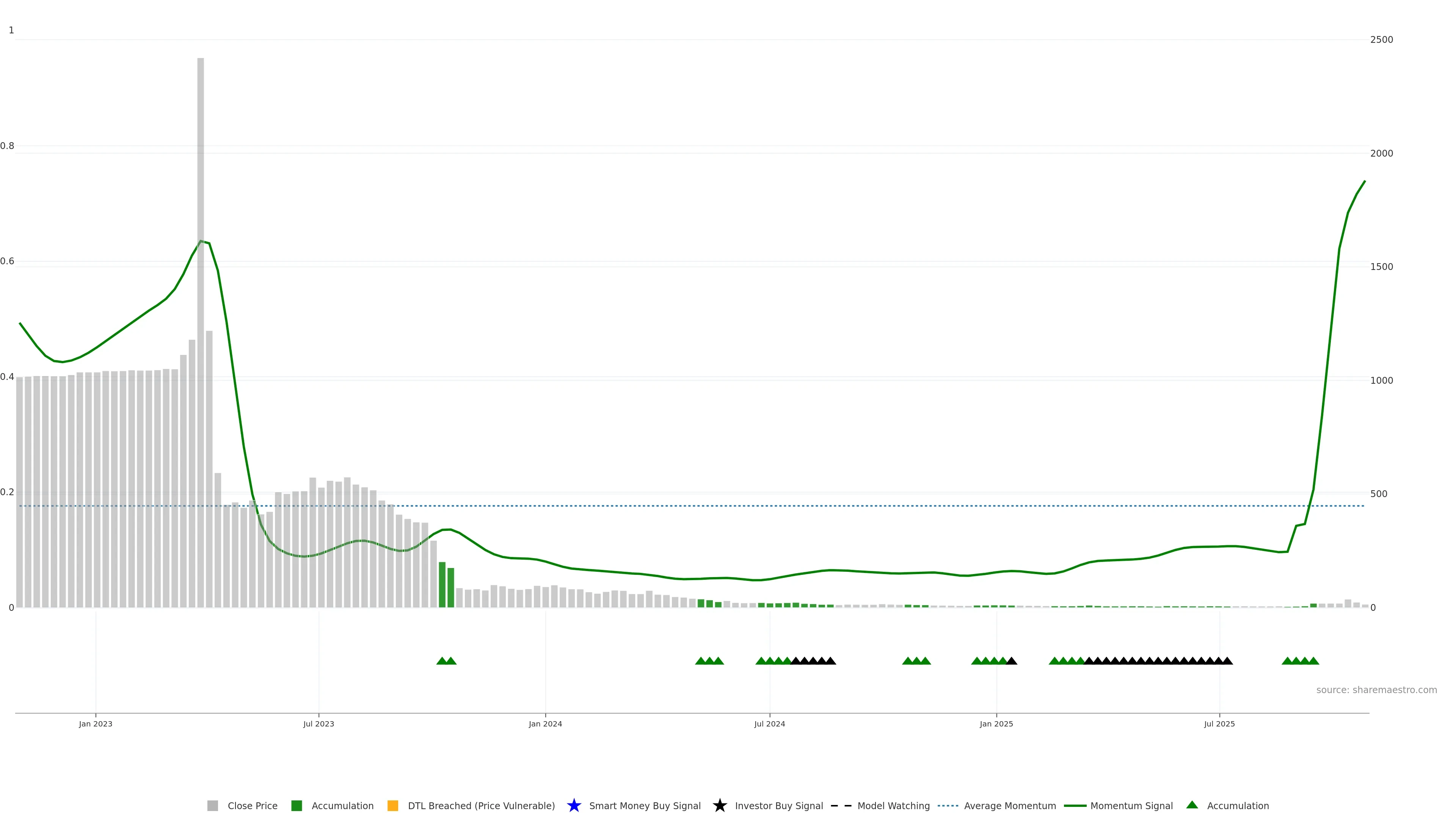Click the DTL Breached (Price Vulnerable) legend label
Image resolution: width=1456 pixels, height=819 pixels.
point(481,805)
